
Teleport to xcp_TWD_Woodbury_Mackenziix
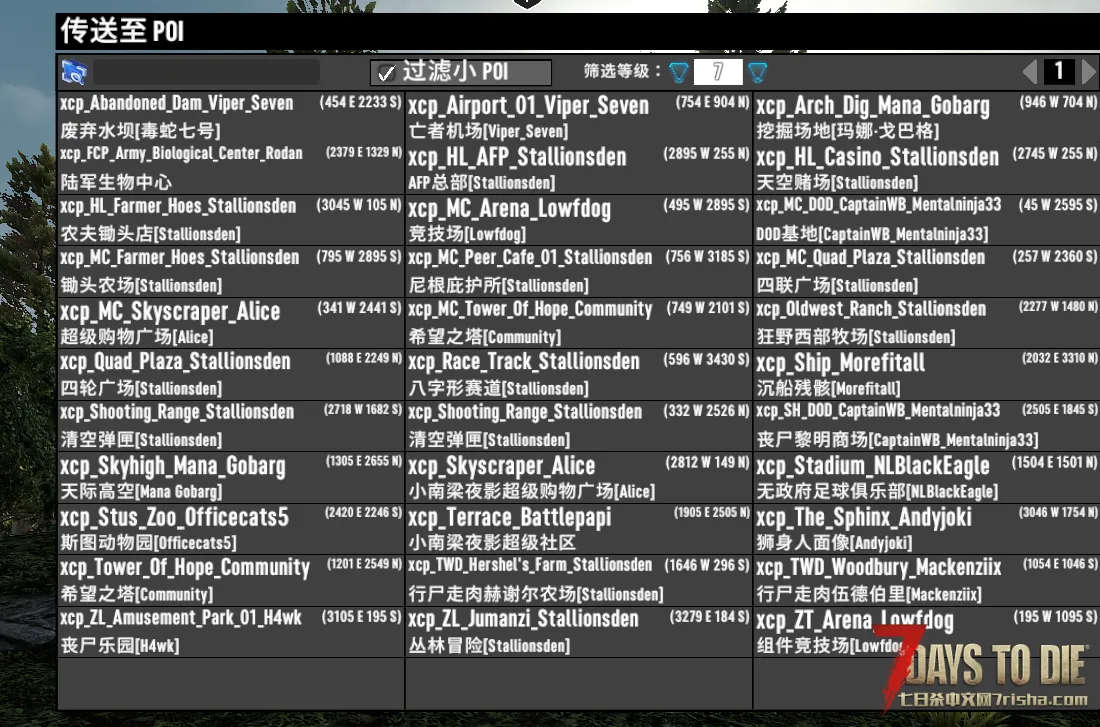tap(927, 580)
